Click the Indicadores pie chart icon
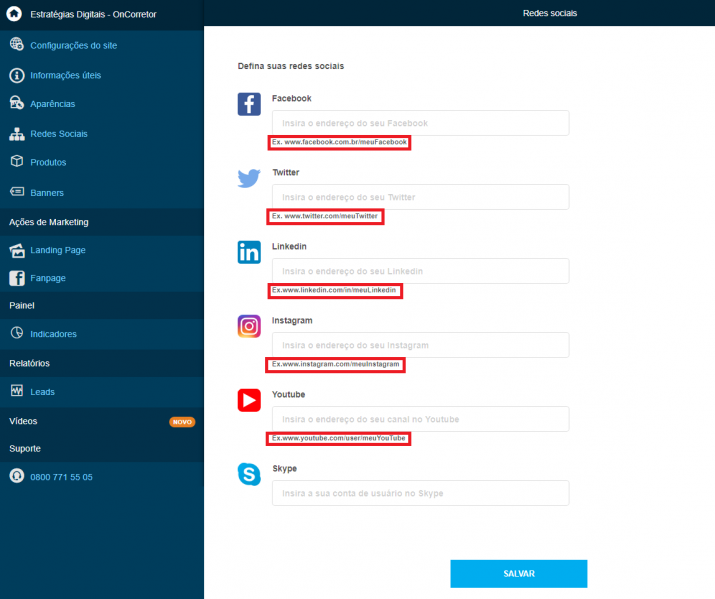 17,333
